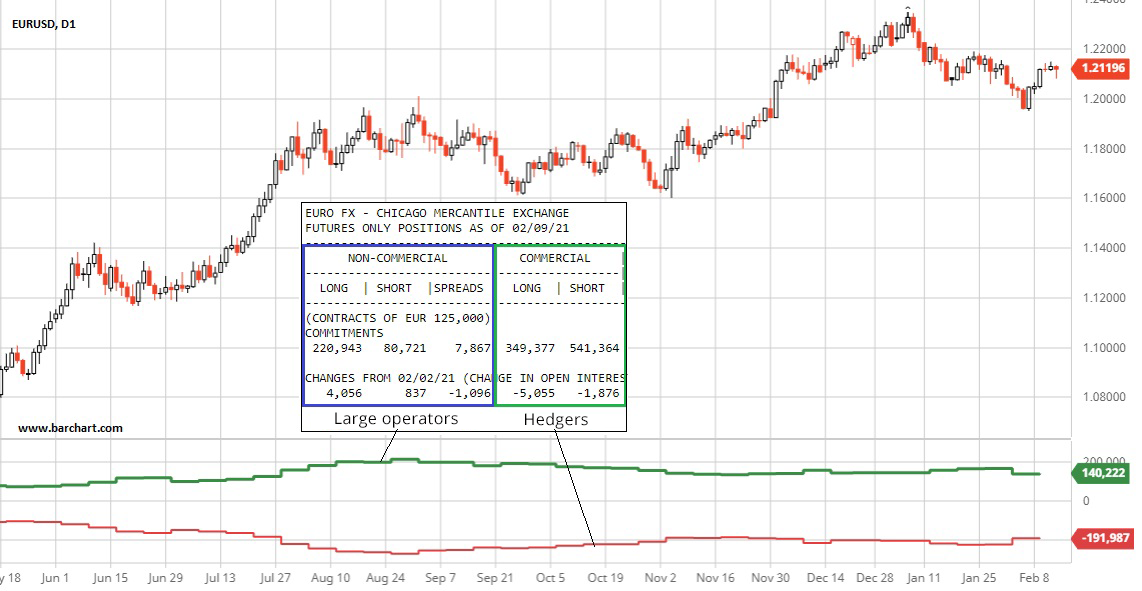Select the SPREADS column header

[x=459, y=288]
